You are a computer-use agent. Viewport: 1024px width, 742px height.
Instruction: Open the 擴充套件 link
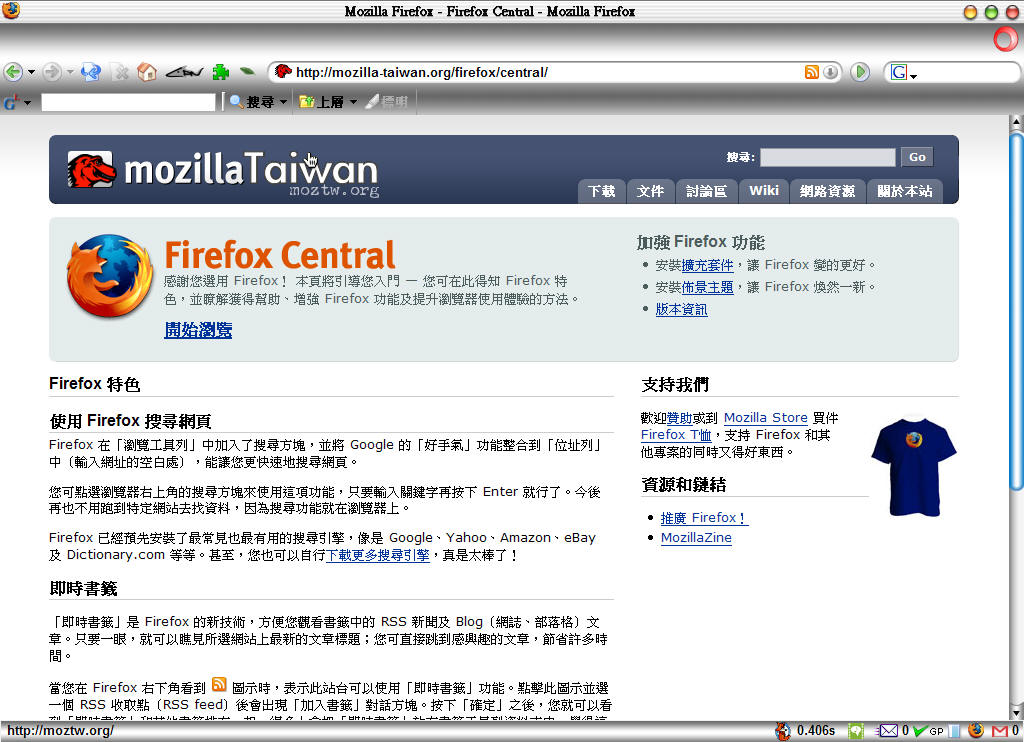pyautogui.click(x=707, y=265)
